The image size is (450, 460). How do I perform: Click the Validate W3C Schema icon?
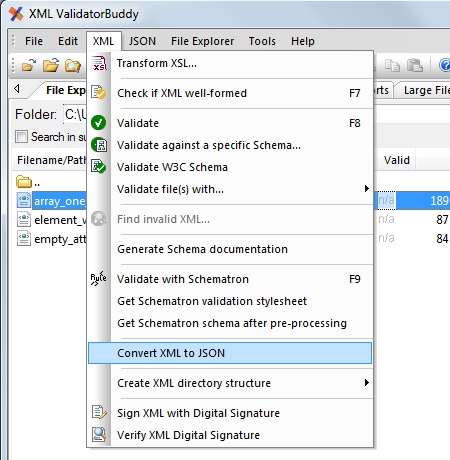99,167
